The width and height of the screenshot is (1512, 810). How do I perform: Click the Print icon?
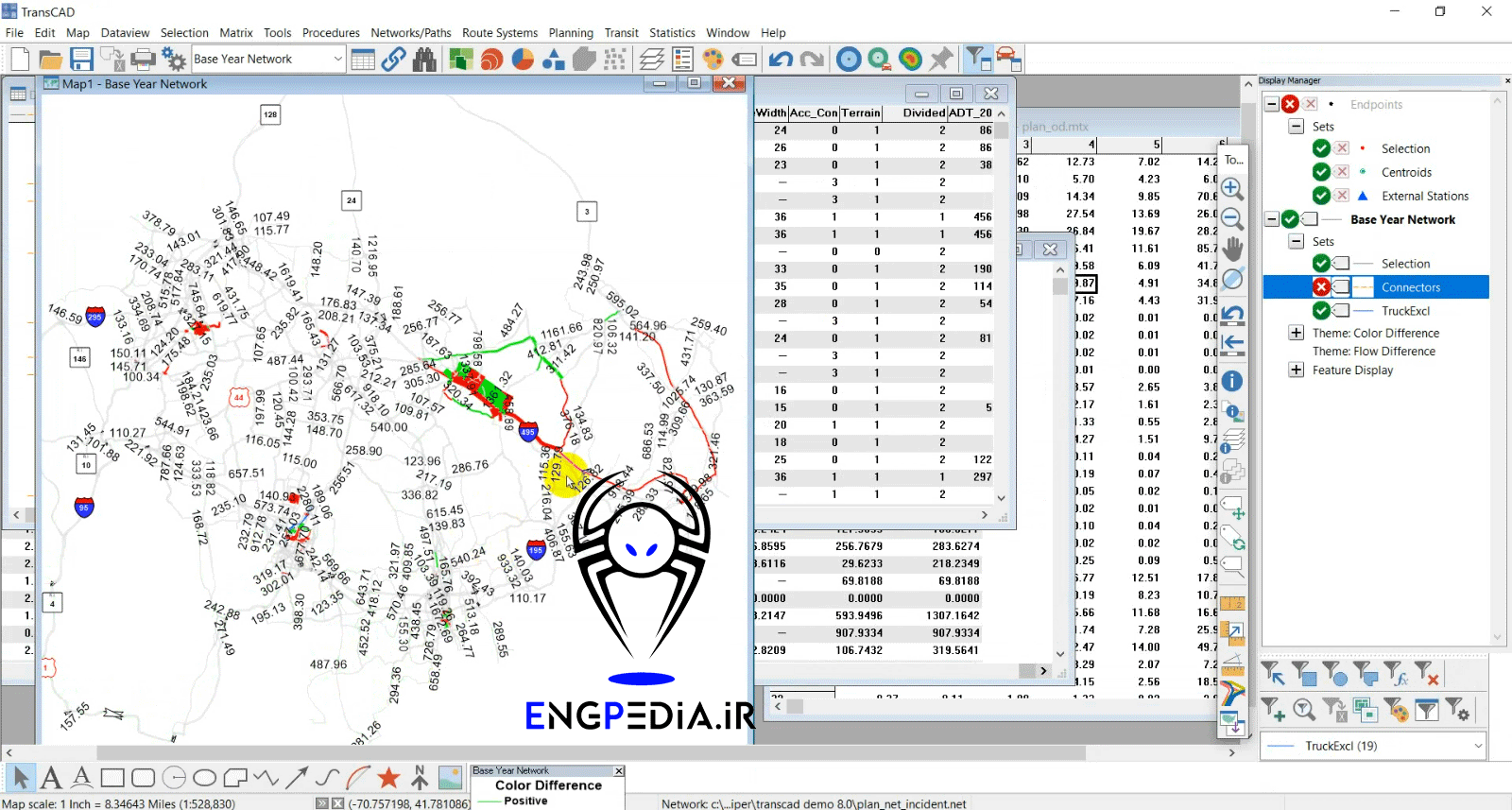[x=143, y=59]
